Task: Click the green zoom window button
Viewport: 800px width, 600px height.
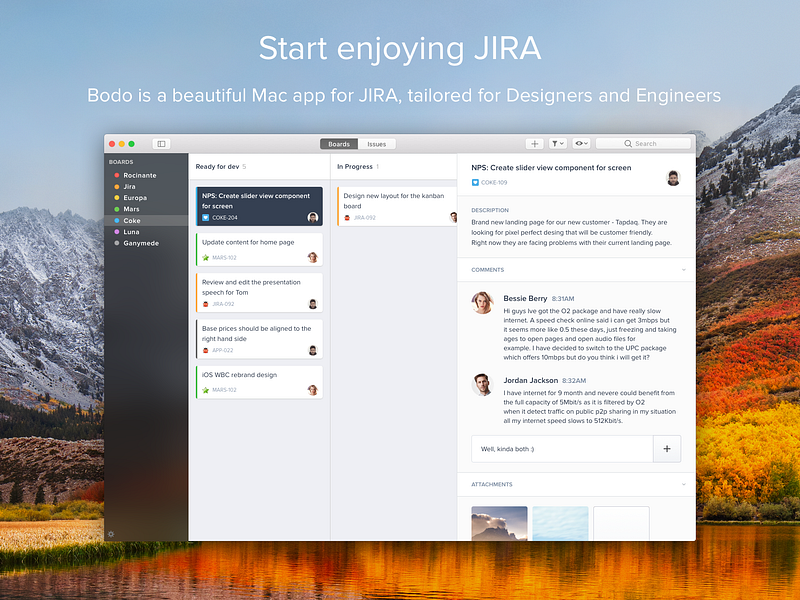Action: (x=132, y=144)
